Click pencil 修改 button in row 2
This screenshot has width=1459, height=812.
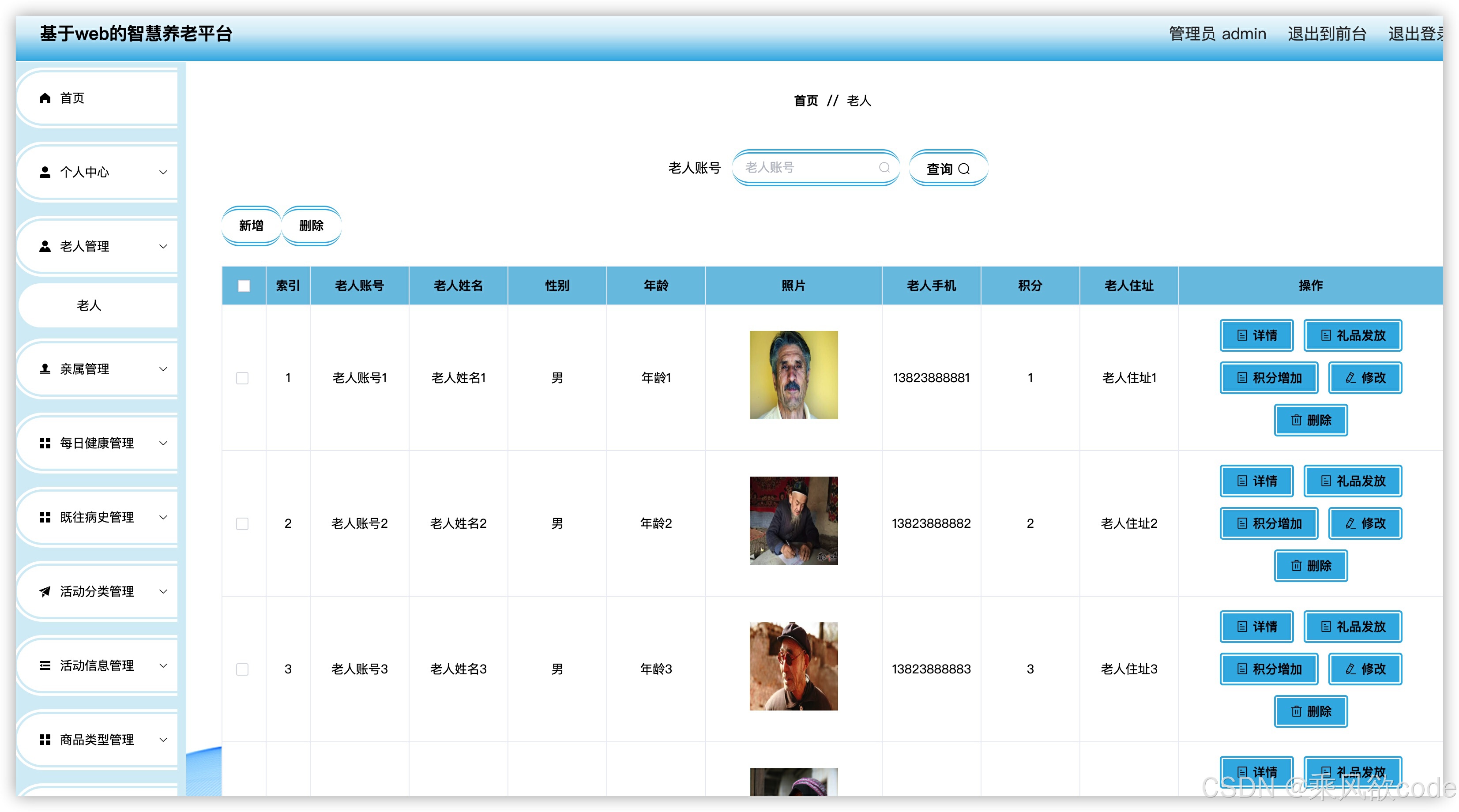pos(1365,523)
